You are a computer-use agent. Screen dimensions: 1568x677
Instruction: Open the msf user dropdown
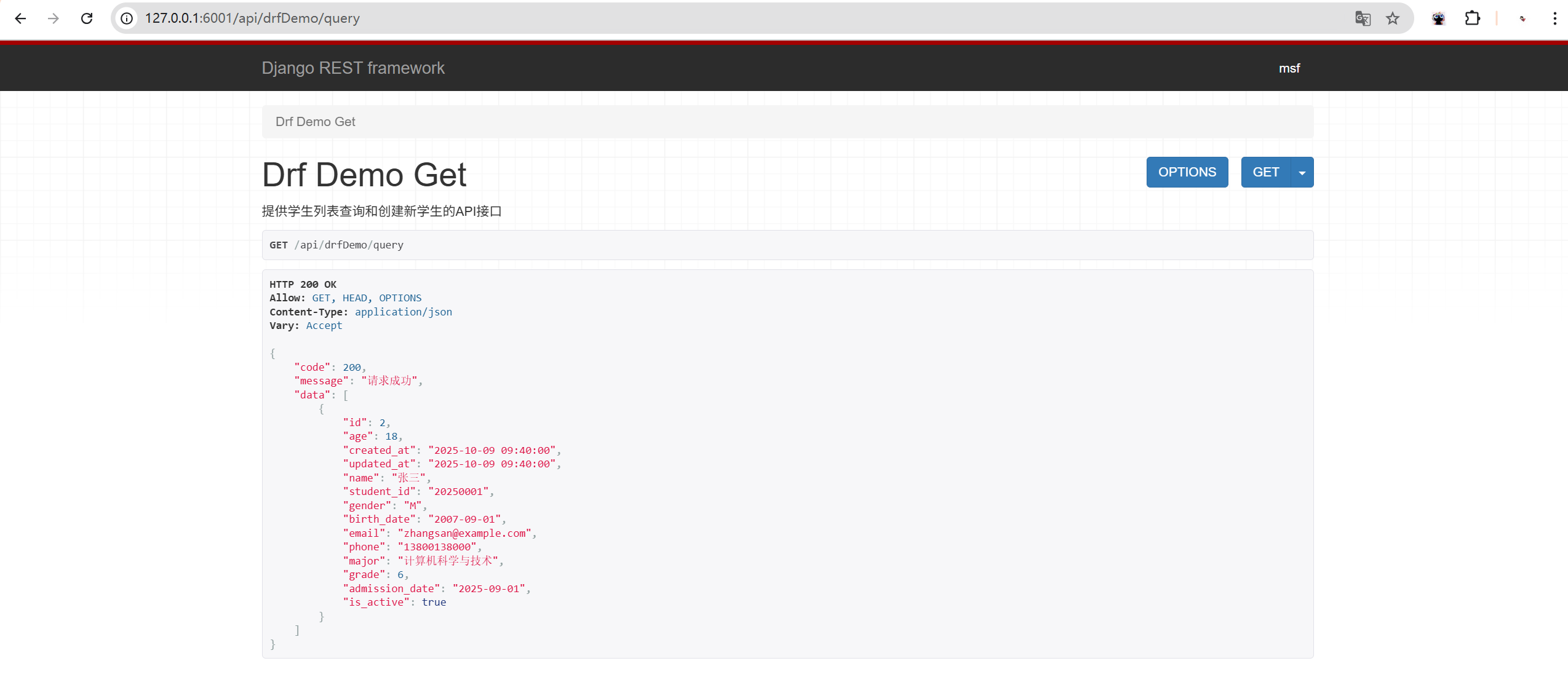(x=1289, y=68)
